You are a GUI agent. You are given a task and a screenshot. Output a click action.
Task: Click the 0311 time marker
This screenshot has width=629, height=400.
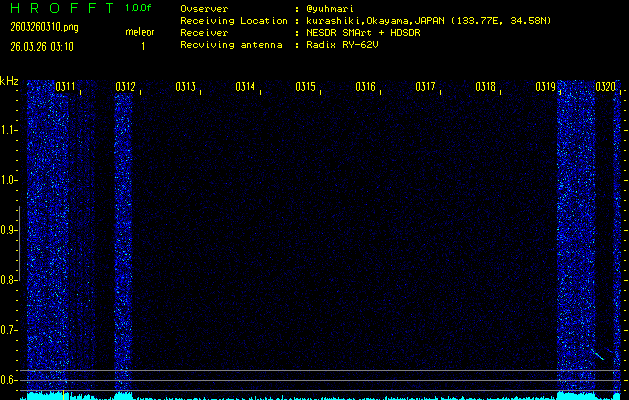(x=66, y=87)
